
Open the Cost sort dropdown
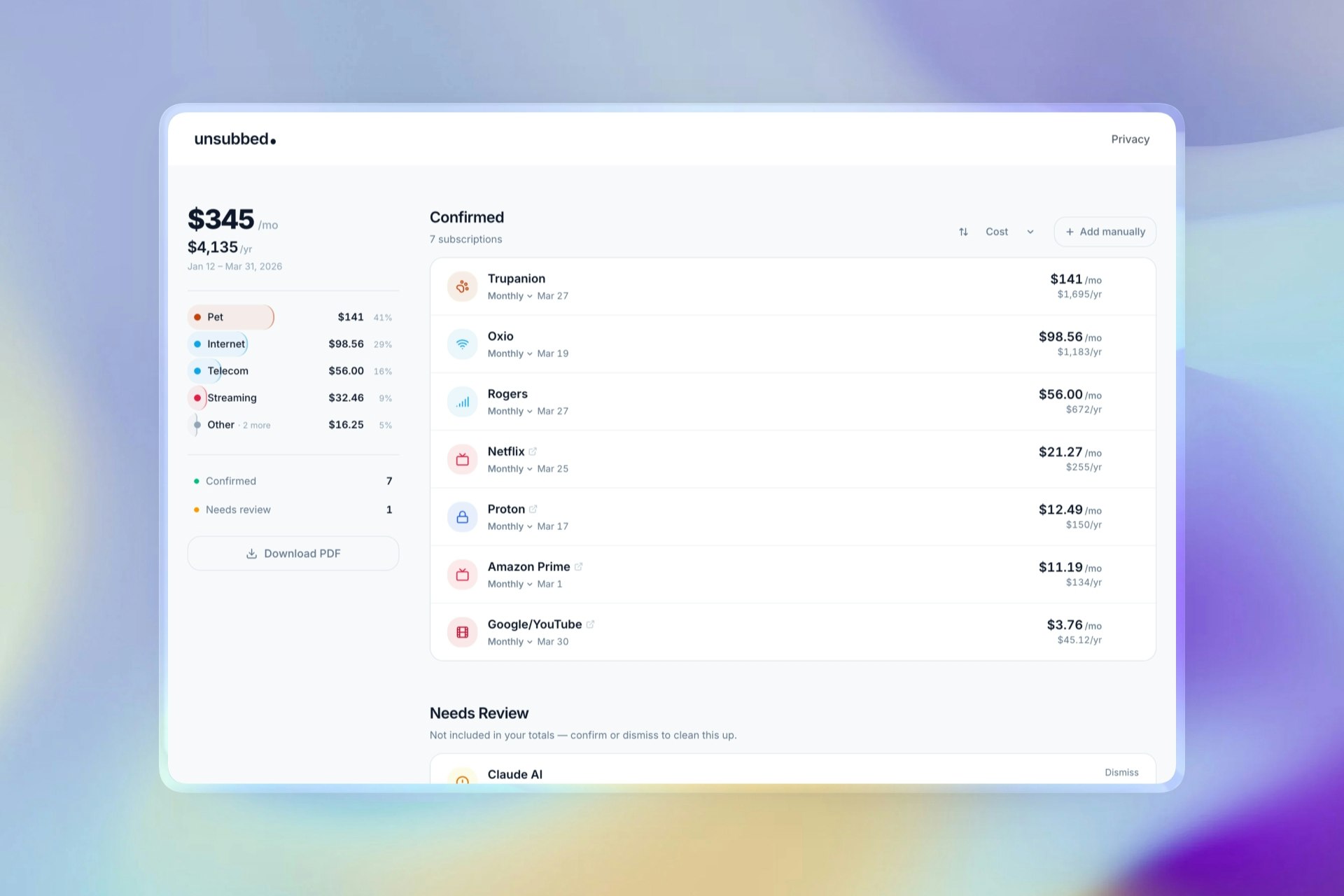(x=1009, y=232)
